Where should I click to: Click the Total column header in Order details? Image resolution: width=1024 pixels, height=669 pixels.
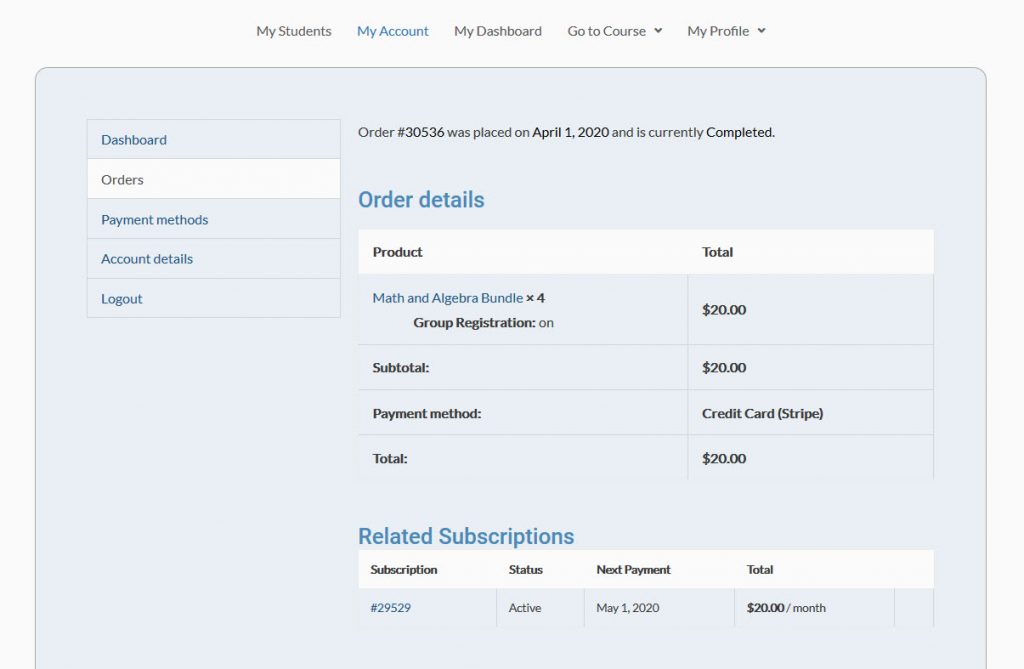point(717,252)
